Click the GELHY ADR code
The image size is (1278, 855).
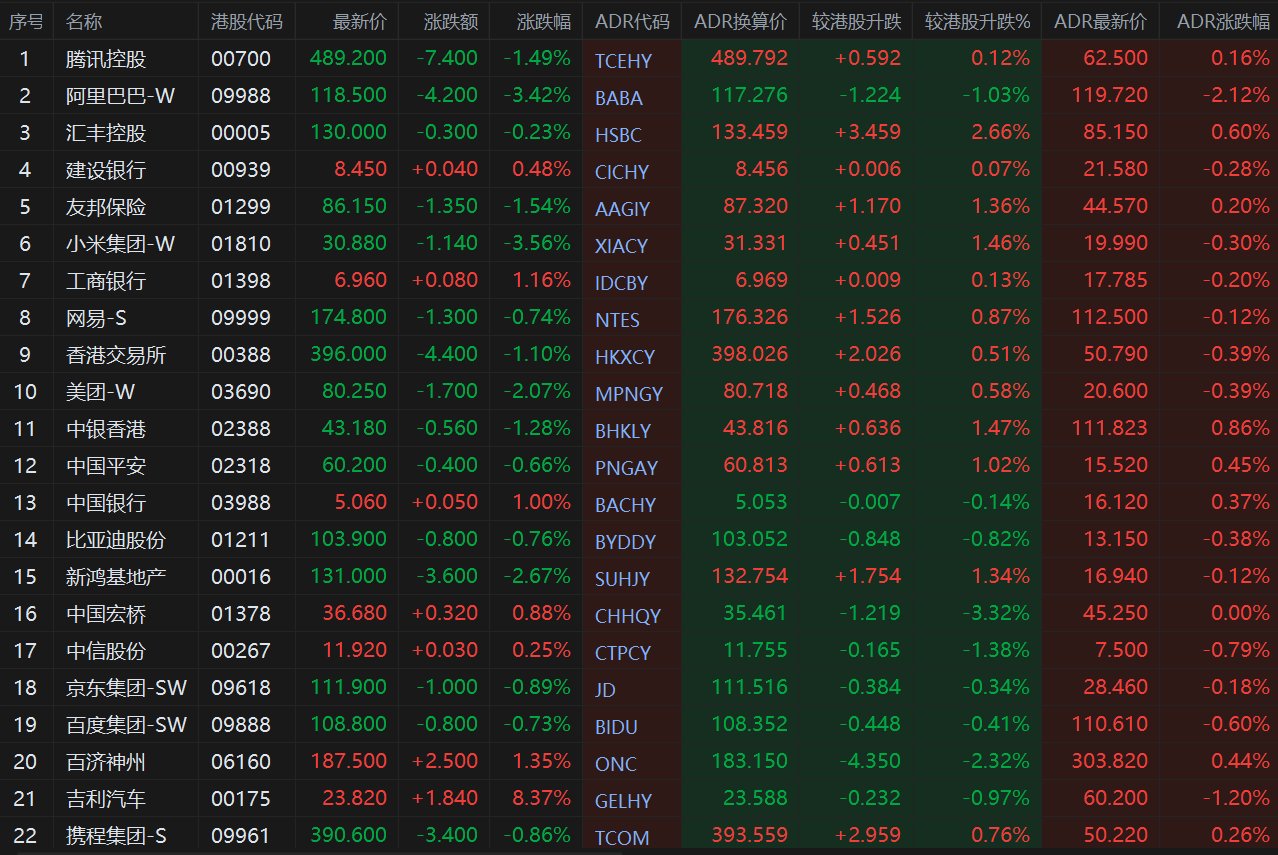coord(624,801)
